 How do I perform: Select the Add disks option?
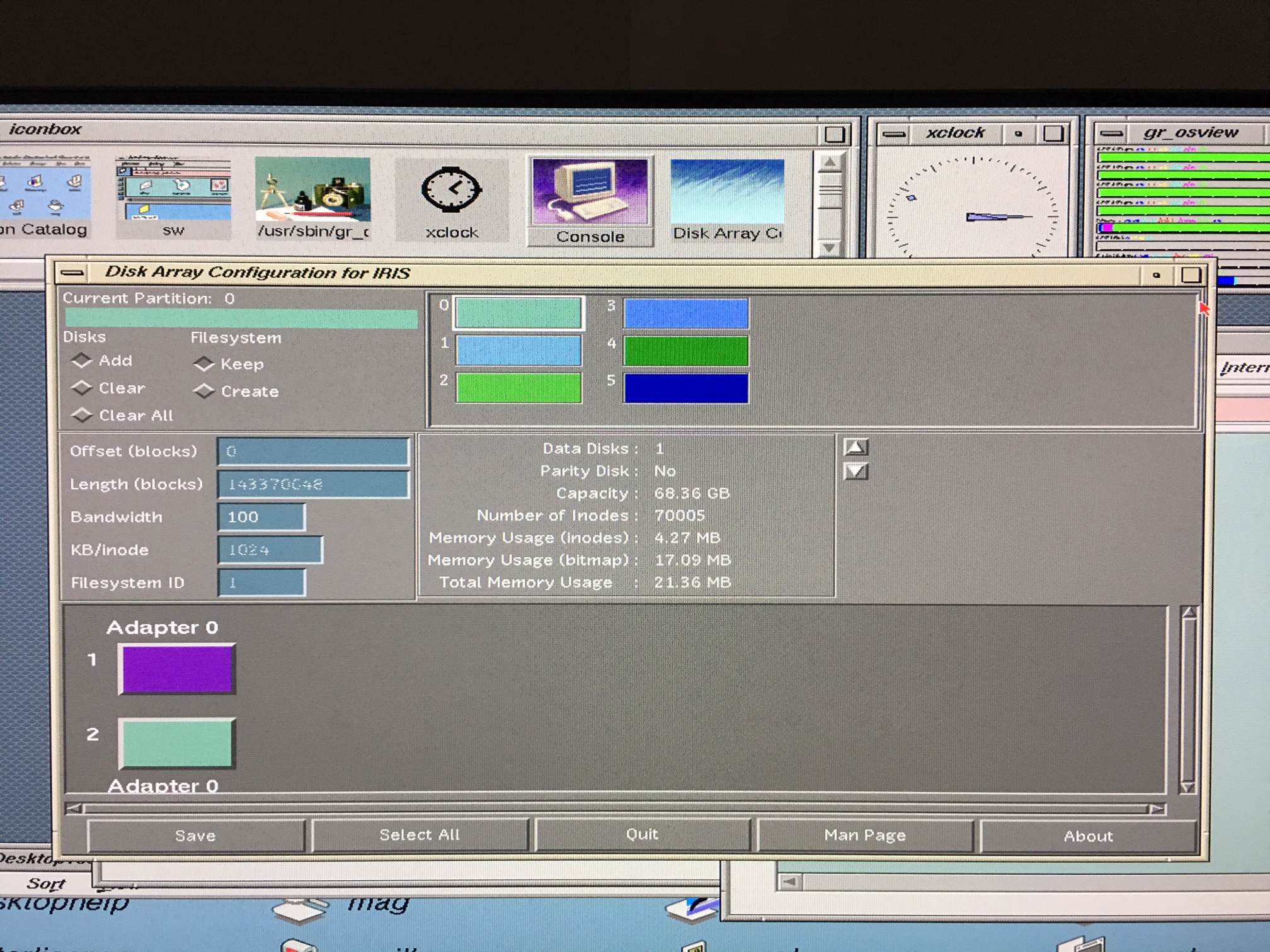[101, 361]
